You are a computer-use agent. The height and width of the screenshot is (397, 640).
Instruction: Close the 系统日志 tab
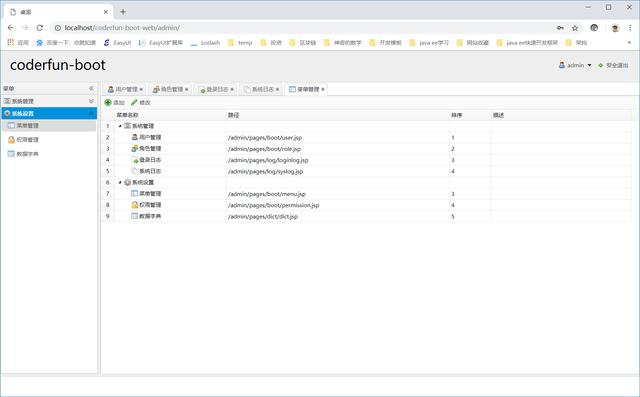coord(277,89)
